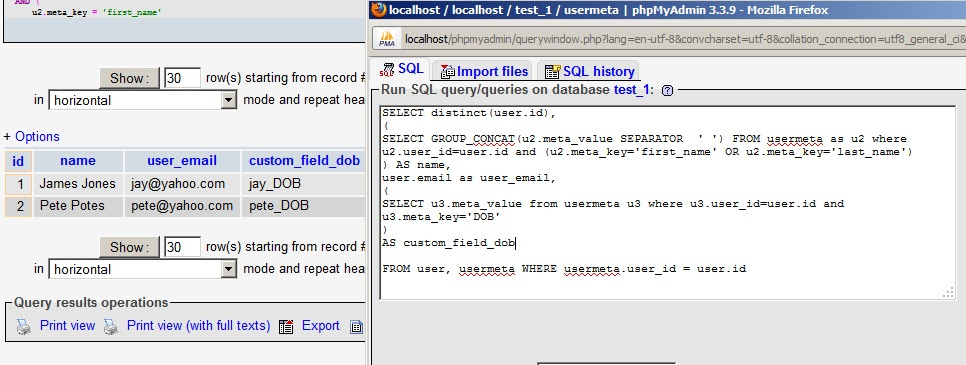Select the James Jones cell
966x365 pixels.
(x=78, y=184)
